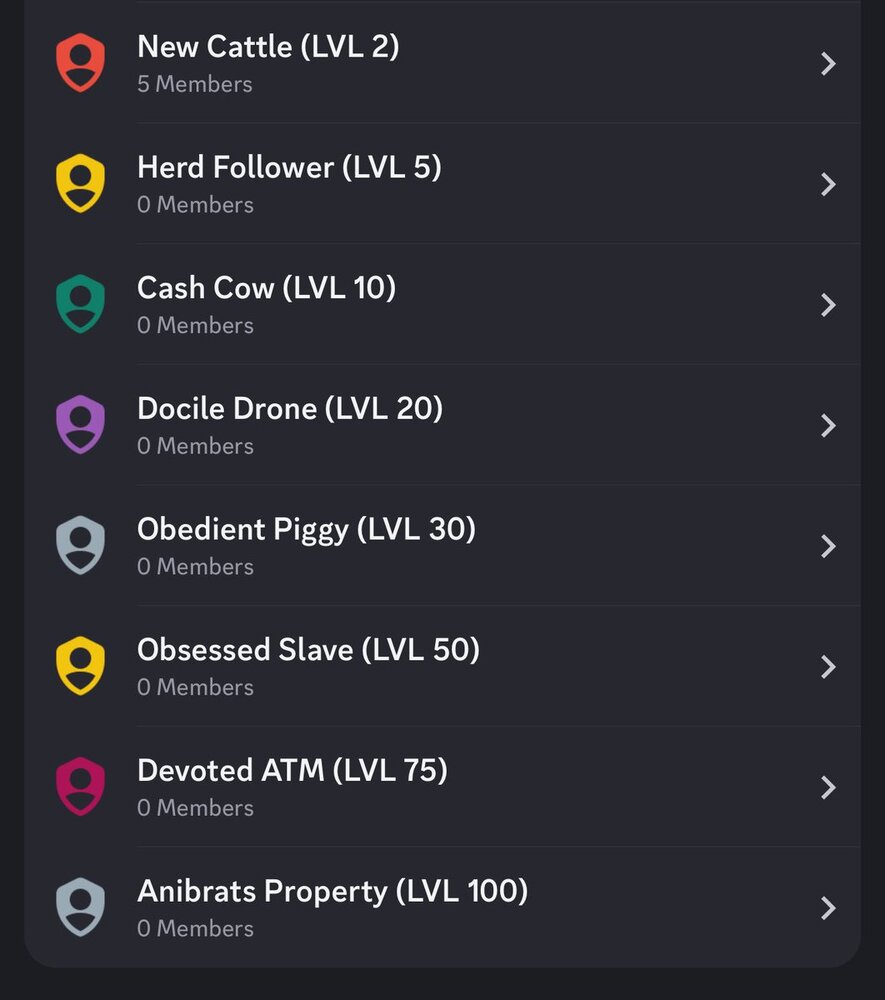Image resolution: width=885 pixels, height=1000 pixels.
Task: Click the gray Obedient Piggy role shield icon
Action: click(x=80, y=546)
